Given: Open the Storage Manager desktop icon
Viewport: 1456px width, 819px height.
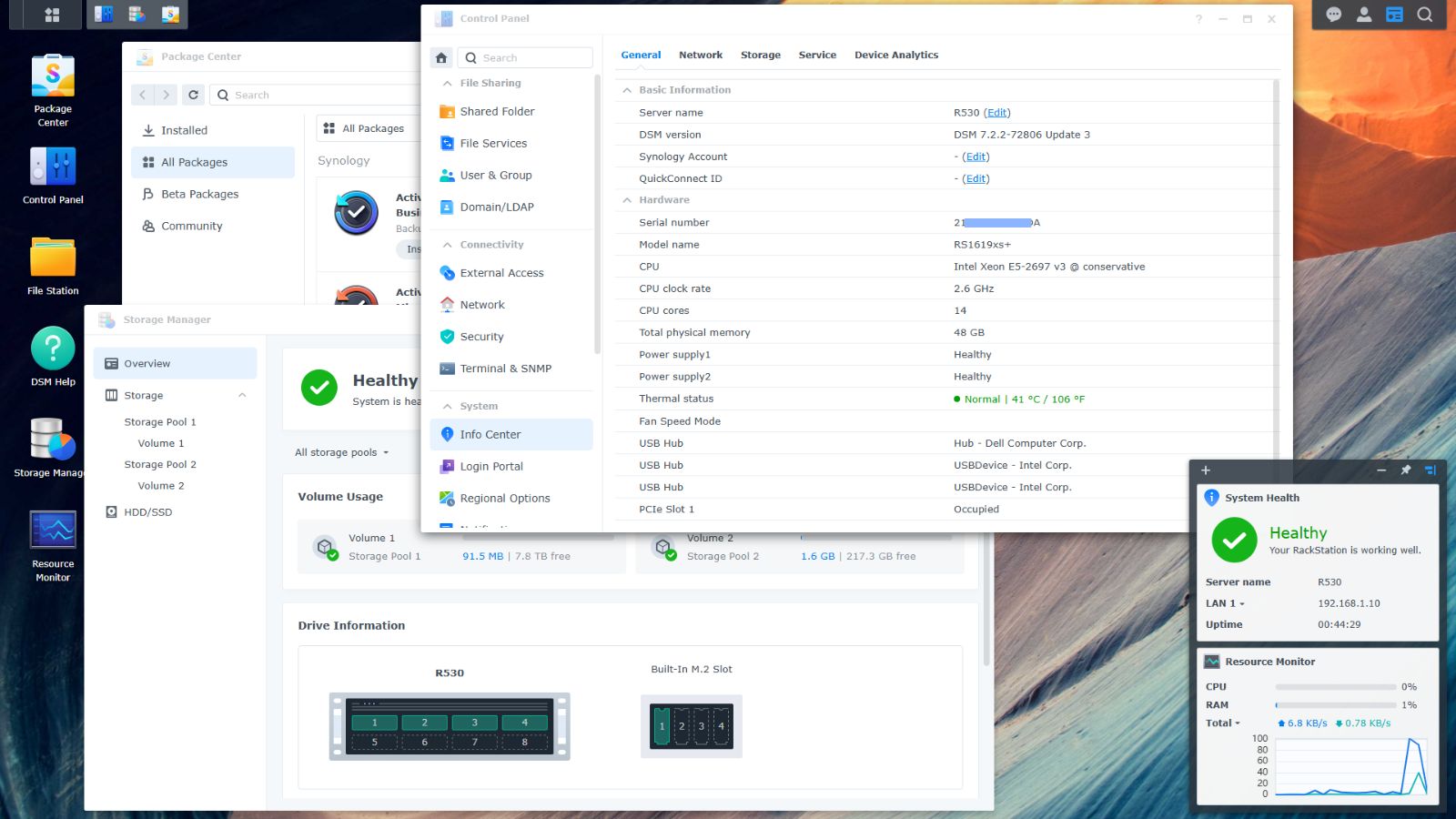Looking at the screenshot, I should pyautogui.click(x=48, y=448).
